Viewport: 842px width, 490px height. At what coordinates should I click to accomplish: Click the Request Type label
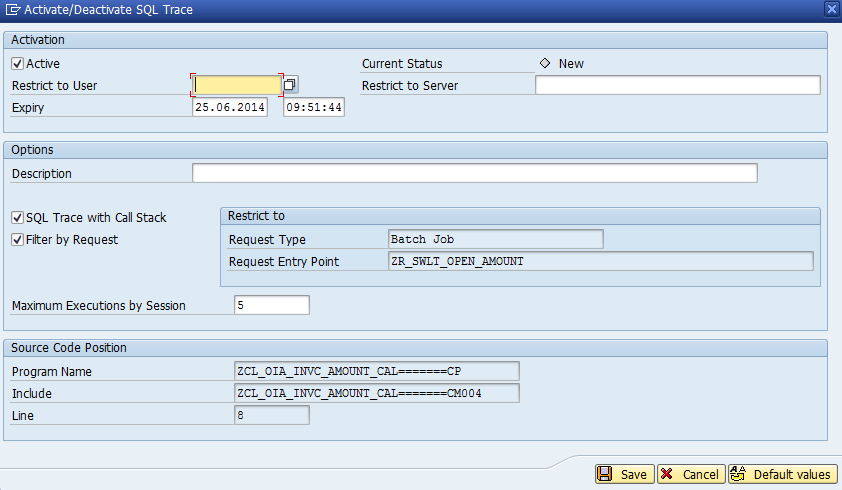267,240
